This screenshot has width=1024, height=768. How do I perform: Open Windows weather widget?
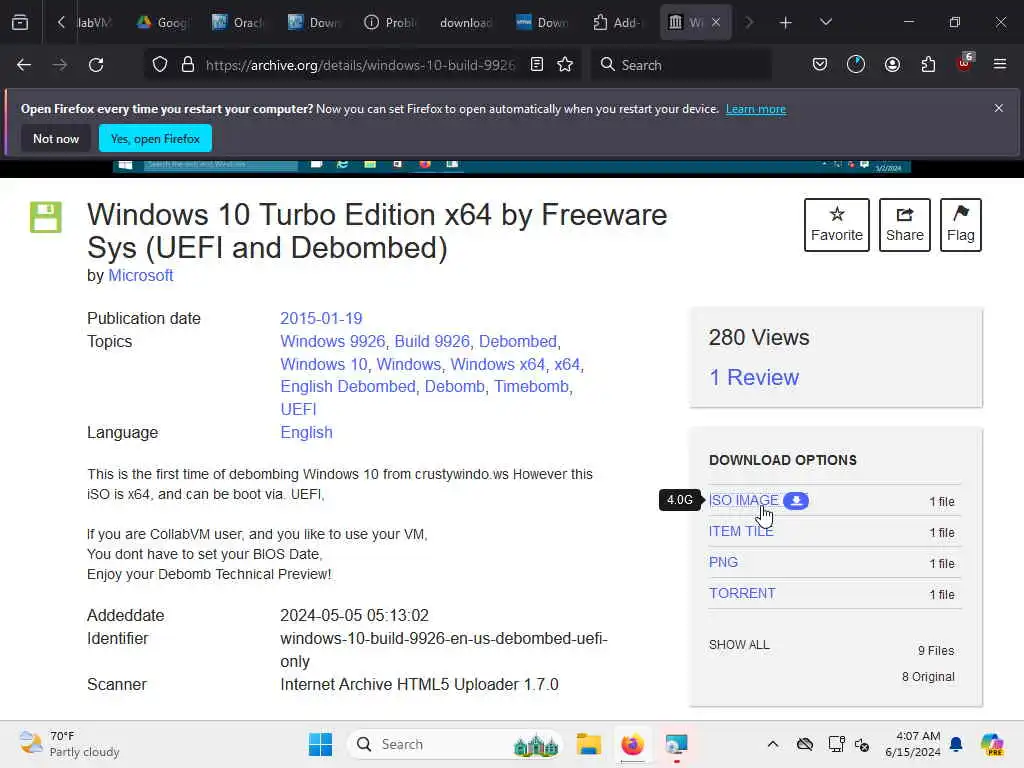(69, 744)
